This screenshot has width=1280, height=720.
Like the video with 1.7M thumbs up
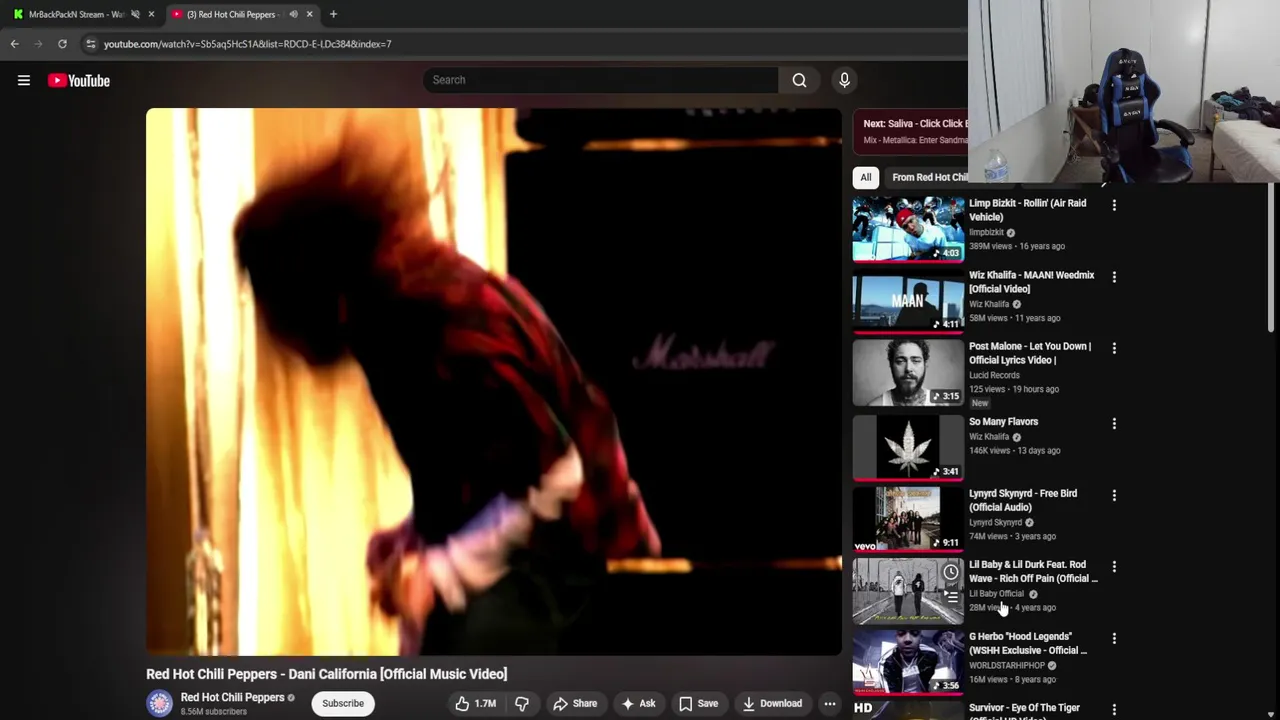pyautogui.click(x=475, y=703)
